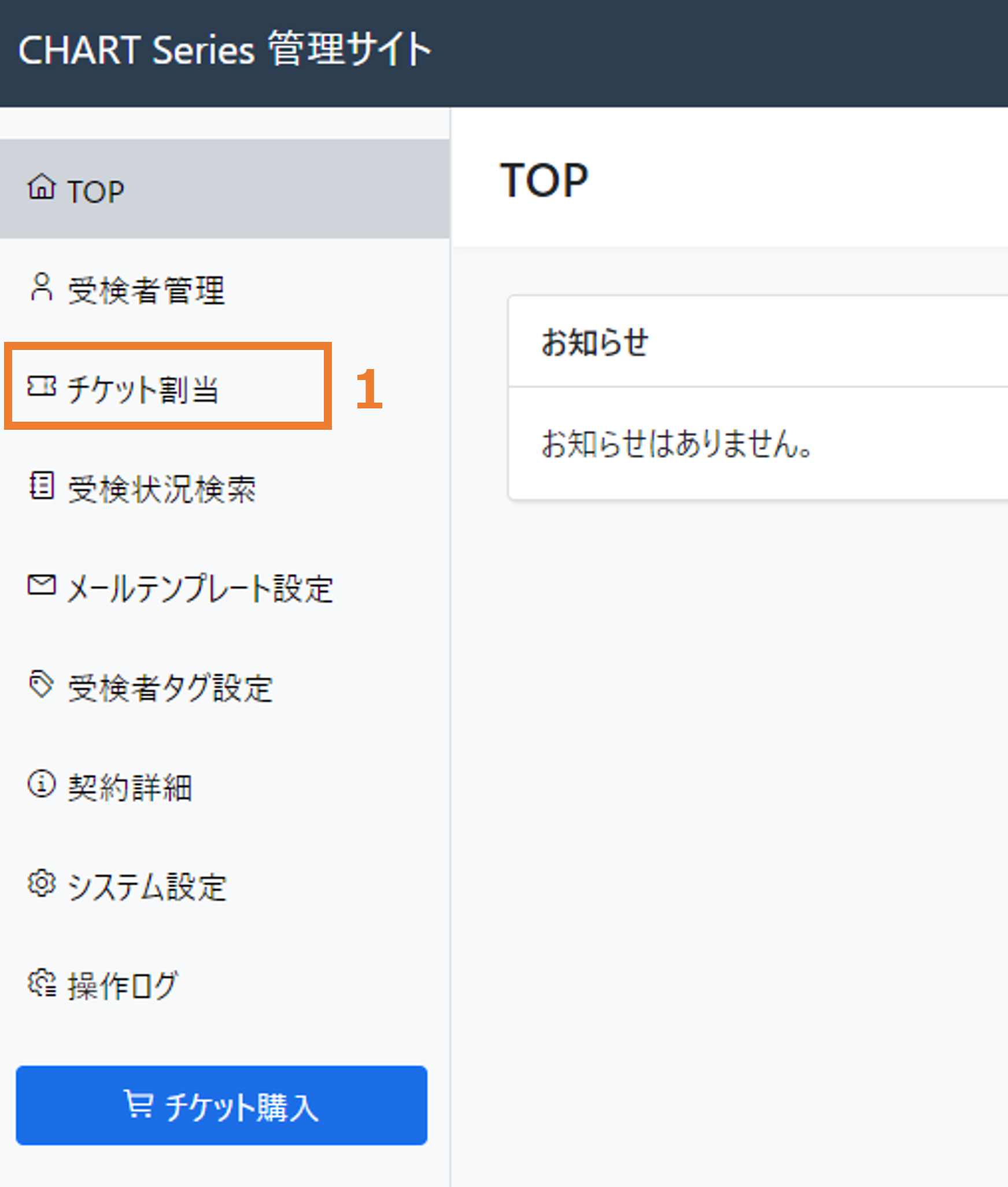This screenshot has height=1187, width=1008.
Task: Click the log icon for 操作ログ
Action: pyautogui.click(x=42, y=983)
